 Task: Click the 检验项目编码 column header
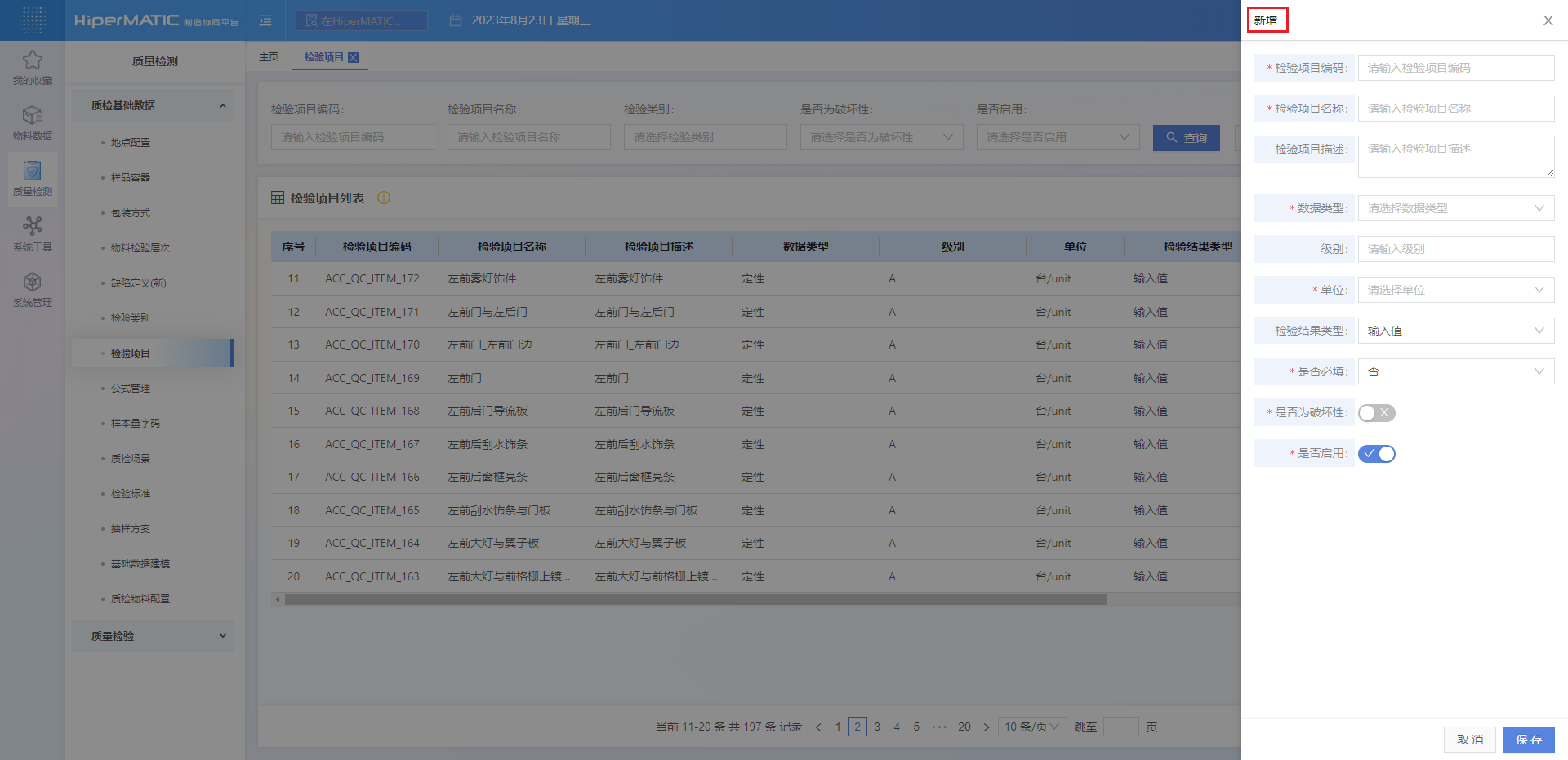point(377,247)
